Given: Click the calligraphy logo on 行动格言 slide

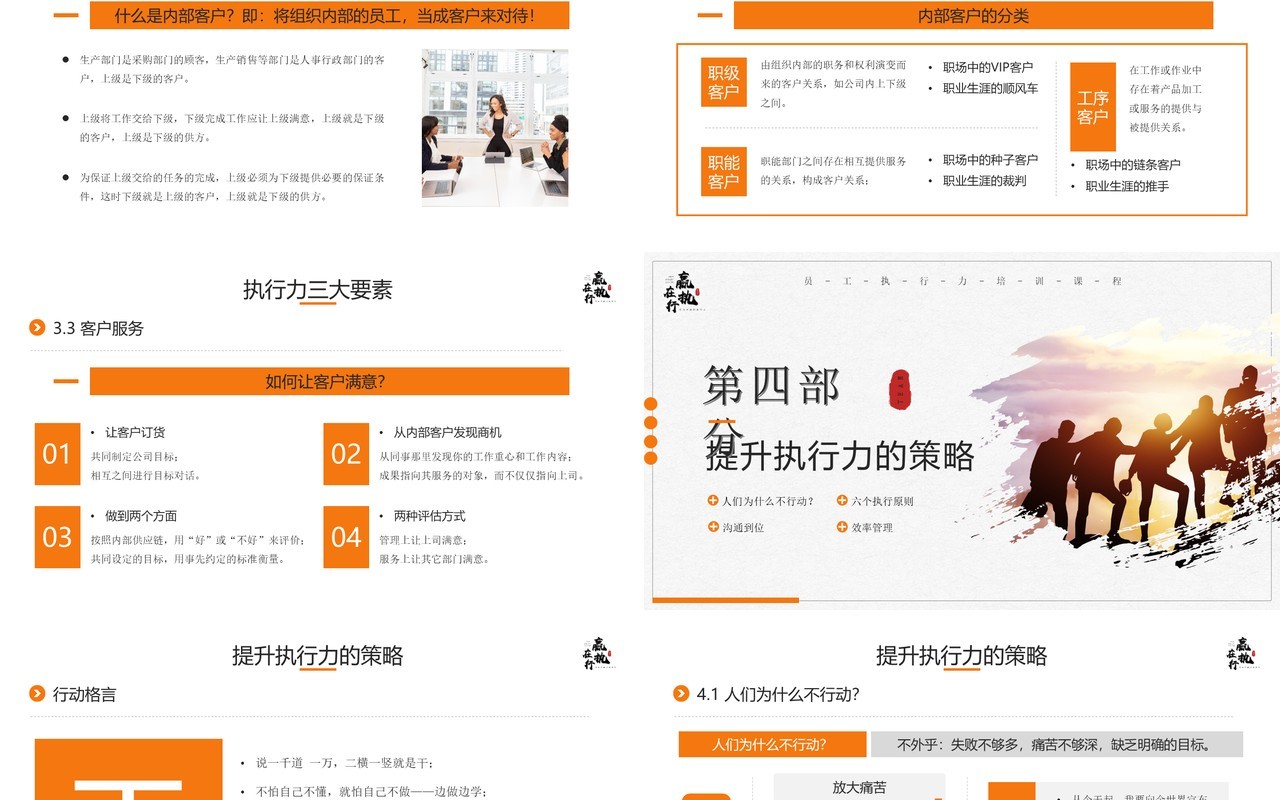Looking at the screenshot, I should point(597,654).
